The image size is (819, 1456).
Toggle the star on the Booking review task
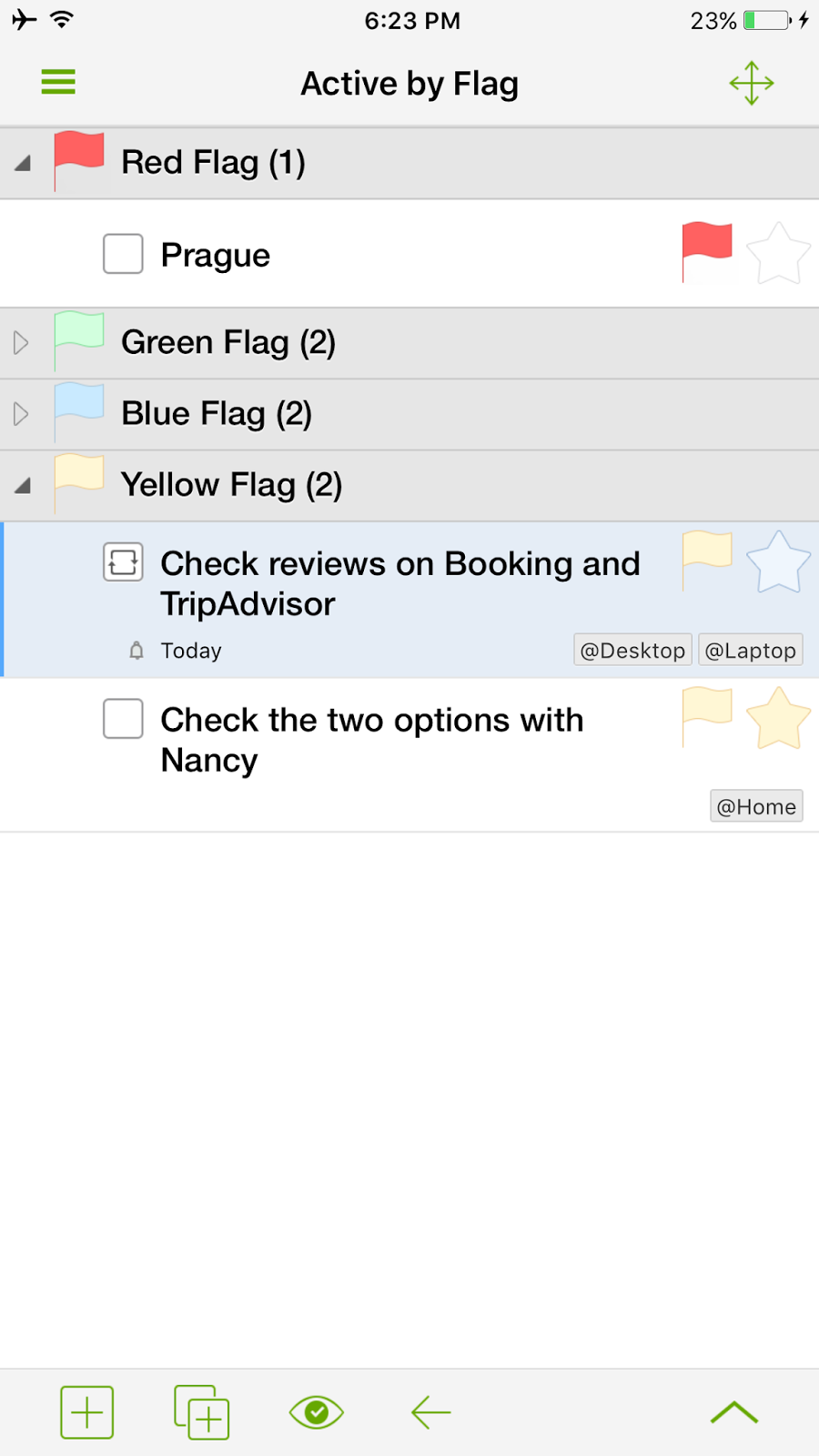[x=778, y=562]
